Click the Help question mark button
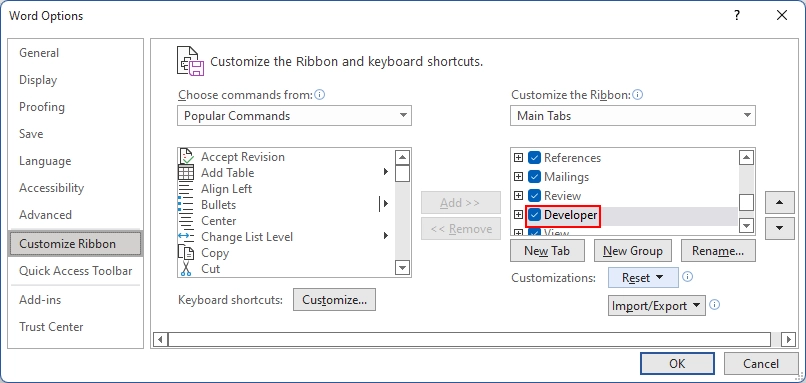Image resolution: width=806 pixels, height=383 pixels. 737,16
